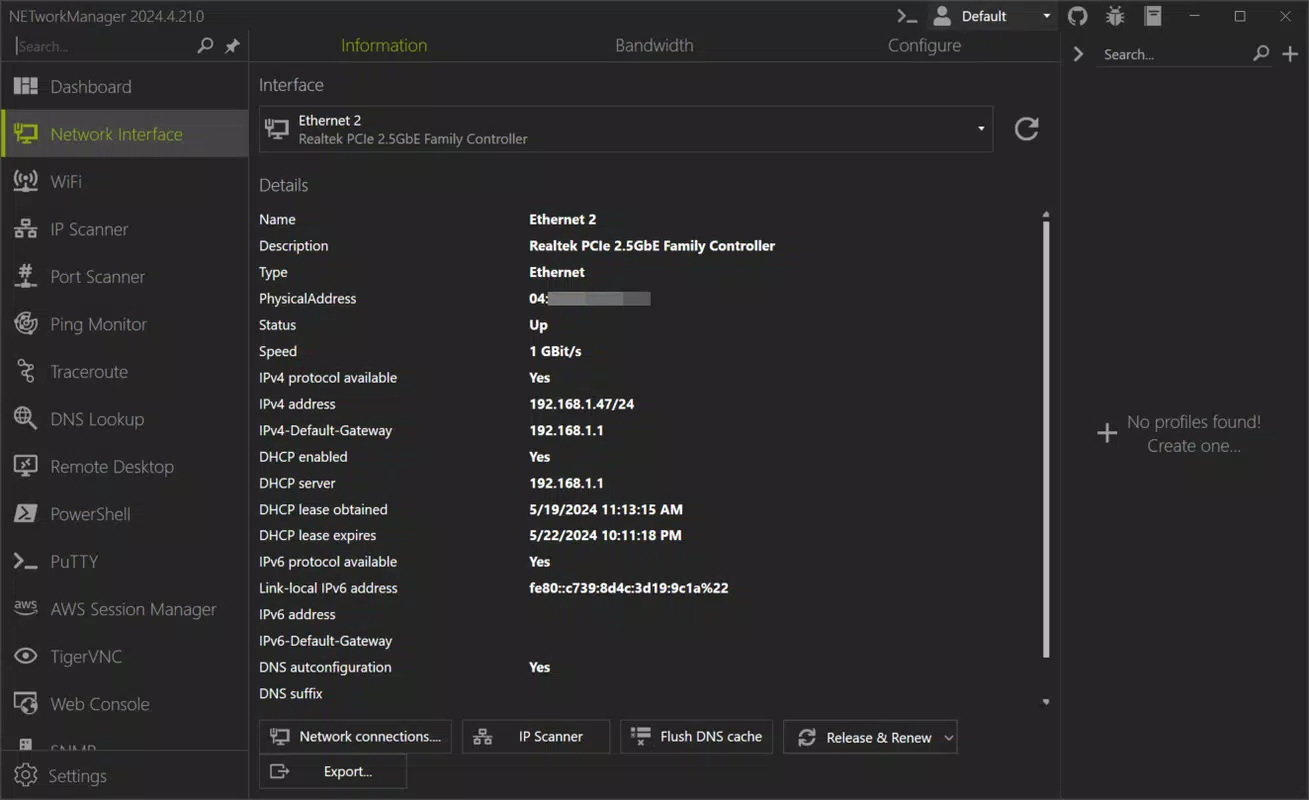The width and height of the screenshot is (1309, 800).
Task: Switch to the Bandwidth tab
Action: 654,45
